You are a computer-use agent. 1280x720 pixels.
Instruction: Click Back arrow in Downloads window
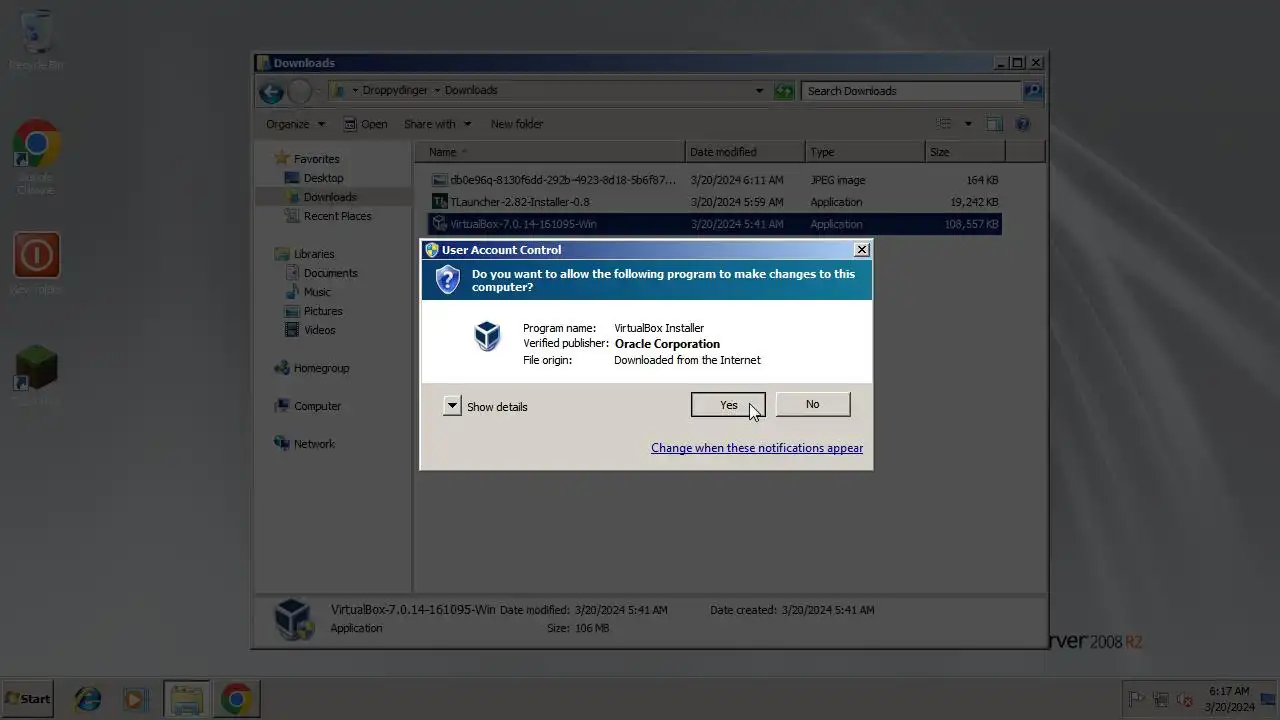pos(271,92)
